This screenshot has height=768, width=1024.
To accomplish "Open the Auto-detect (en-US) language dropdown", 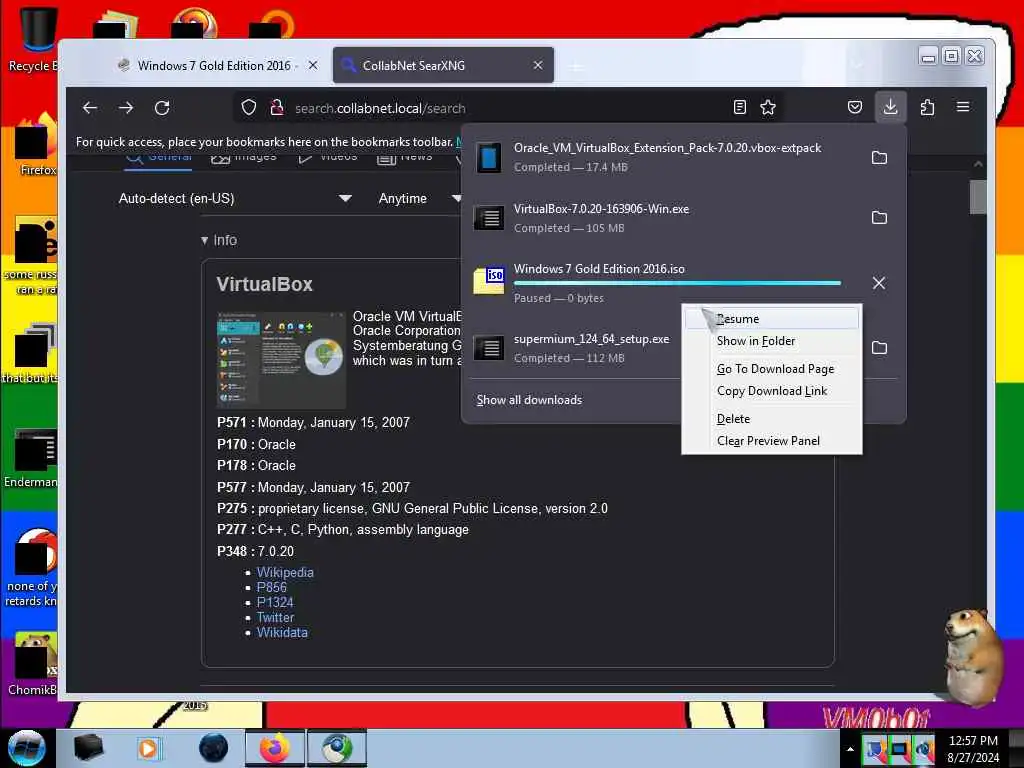I will [x=235, y=199].
